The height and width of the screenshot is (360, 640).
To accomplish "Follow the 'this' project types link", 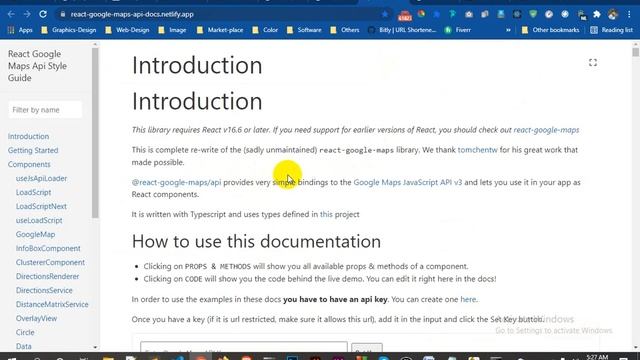I will point(326,214).
